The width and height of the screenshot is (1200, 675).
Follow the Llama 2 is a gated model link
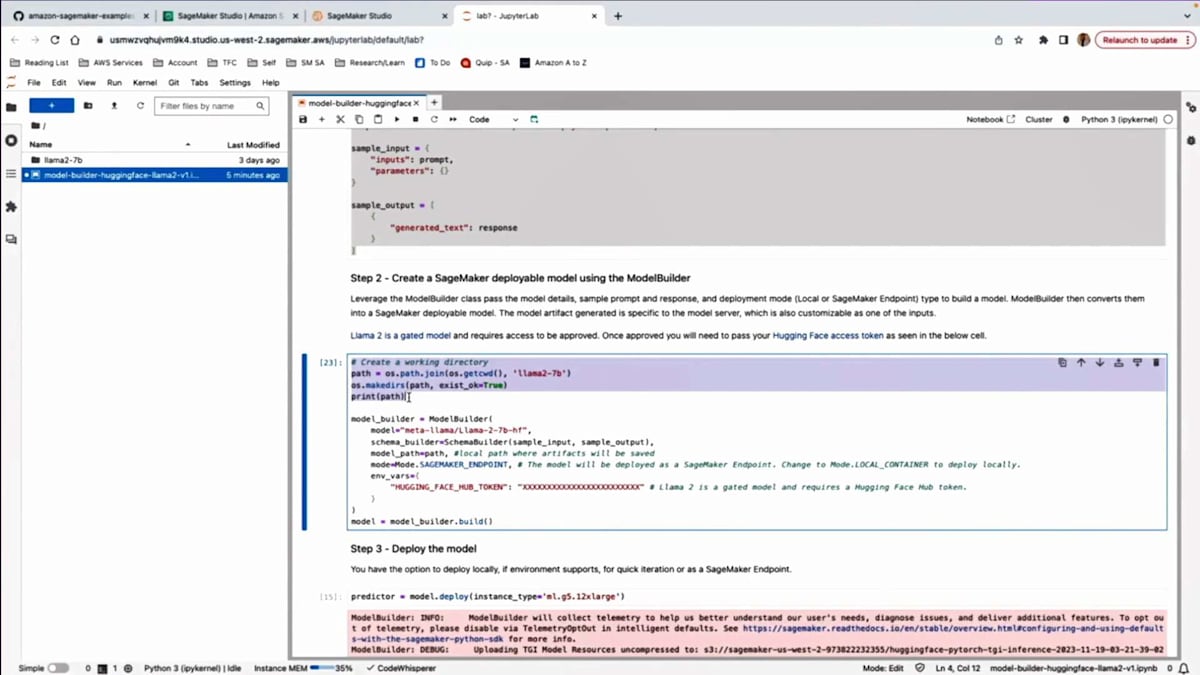click(400, 336)
